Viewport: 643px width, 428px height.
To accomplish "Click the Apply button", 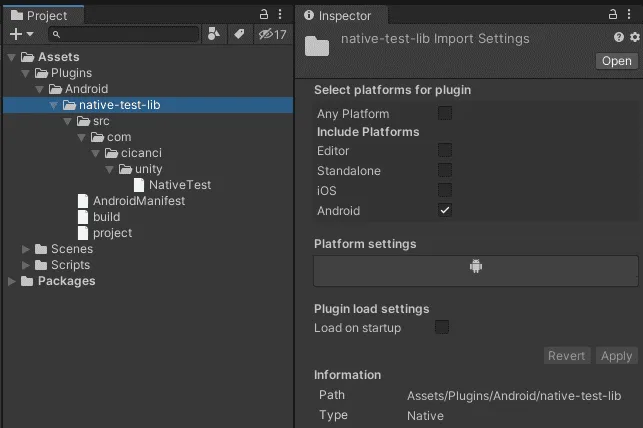I will click(616, 355).
